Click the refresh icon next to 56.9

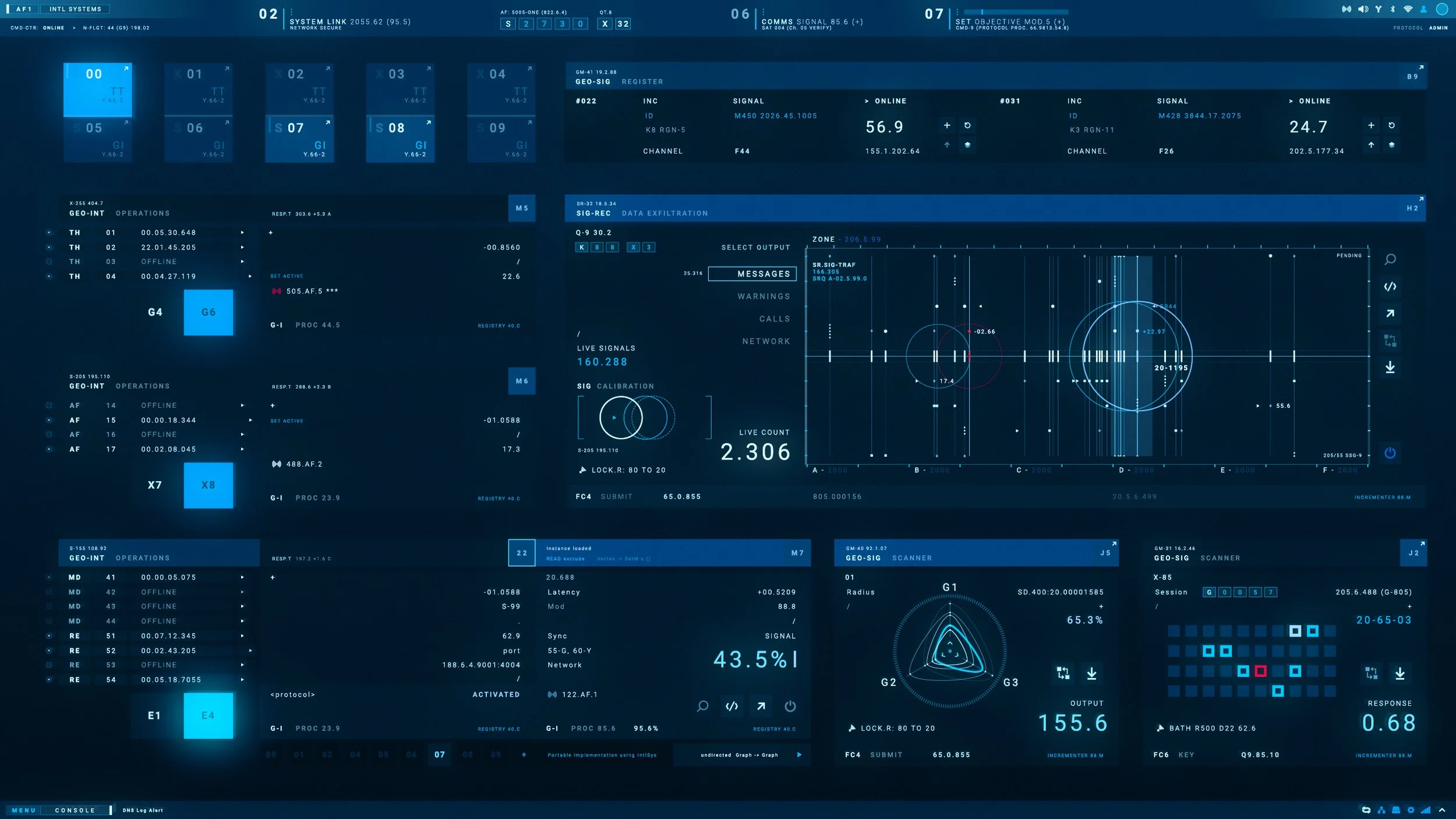tap(967, 125)
